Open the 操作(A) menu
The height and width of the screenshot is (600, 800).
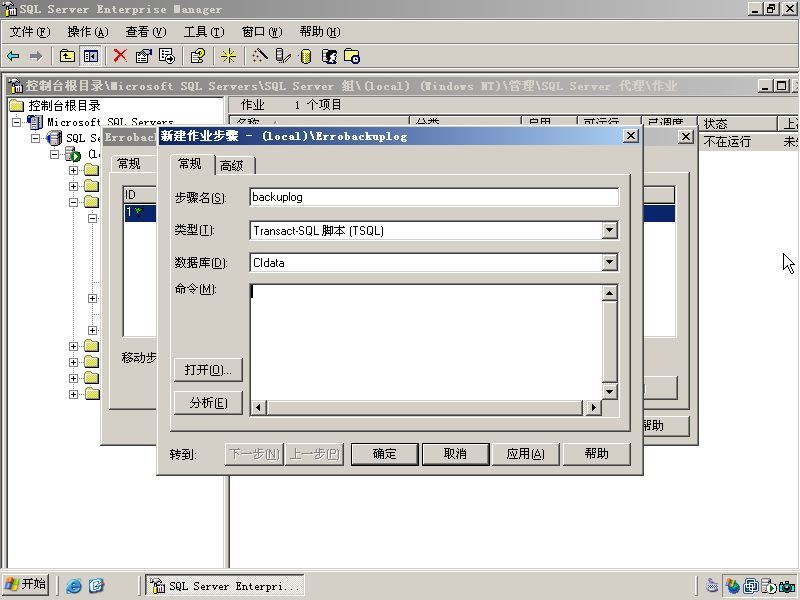coord(88,32)
